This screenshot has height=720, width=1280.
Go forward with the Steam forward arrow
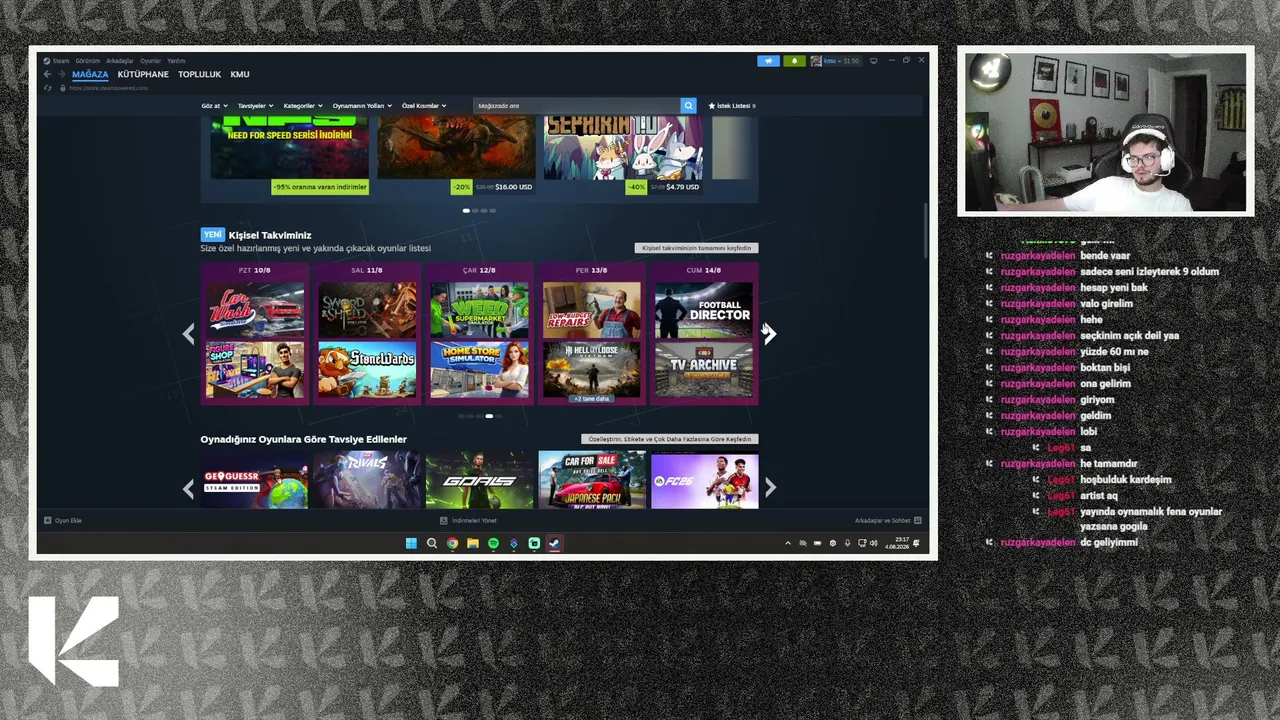point(61,74)
